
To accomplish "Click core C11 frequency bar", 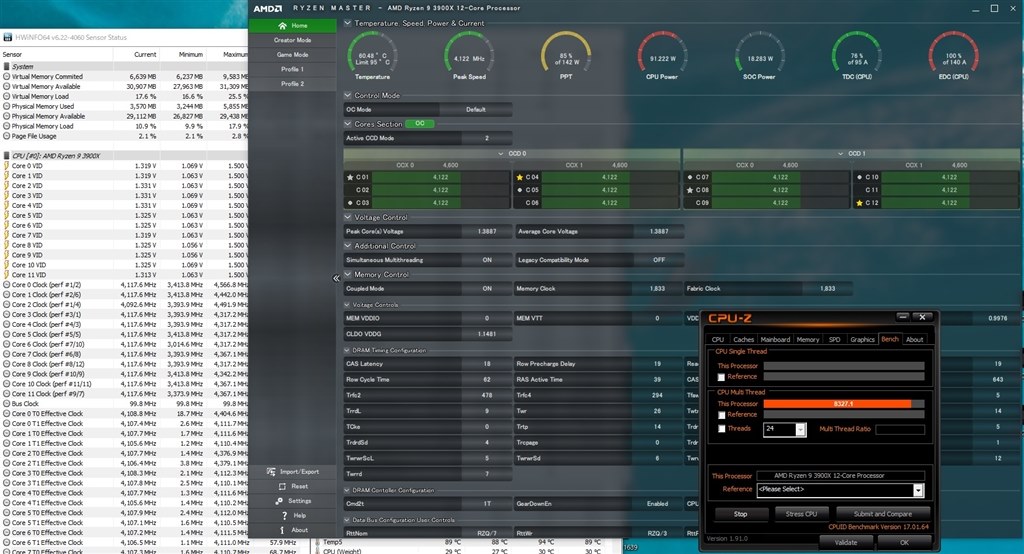I will click(x=950, y=190).
